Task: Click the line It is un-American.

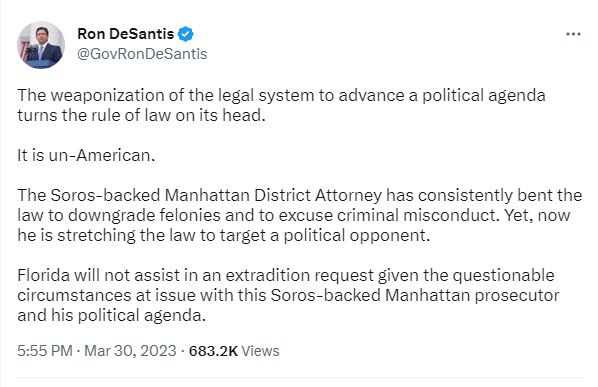Action: tap(86, 155)
